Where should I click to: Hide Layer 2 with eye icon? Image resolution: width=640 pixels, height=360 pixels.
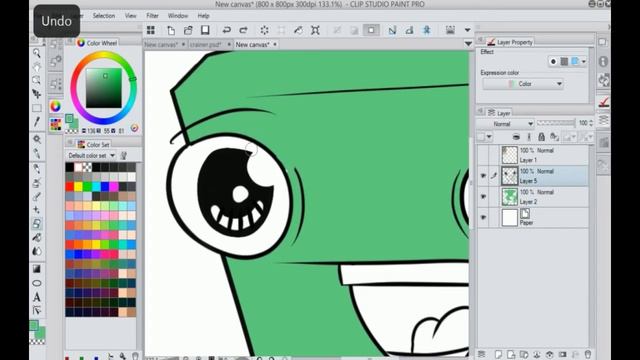[483, 197]
